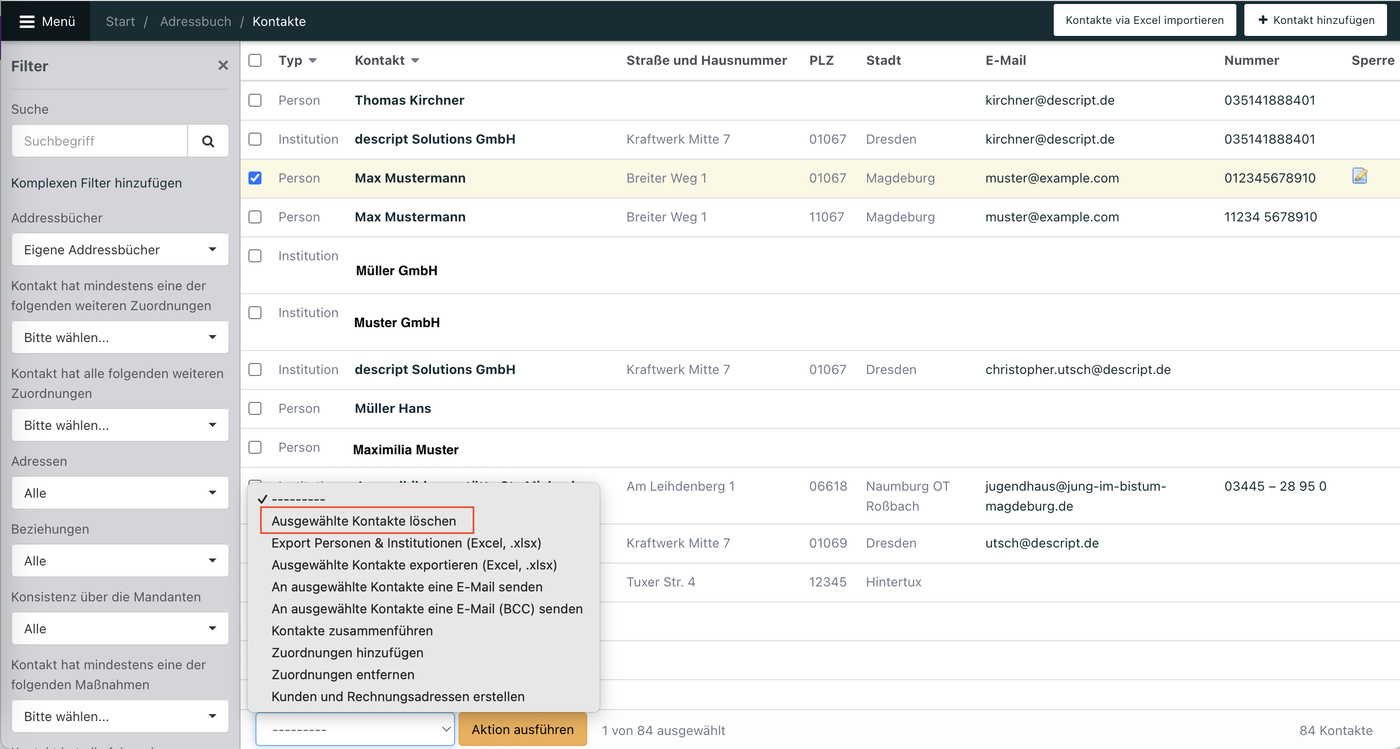The width and height of the screenshot is (1400, 749).
Task: Check the Thomas Kirchner row checkbox
Action: [x=255, y=100]
